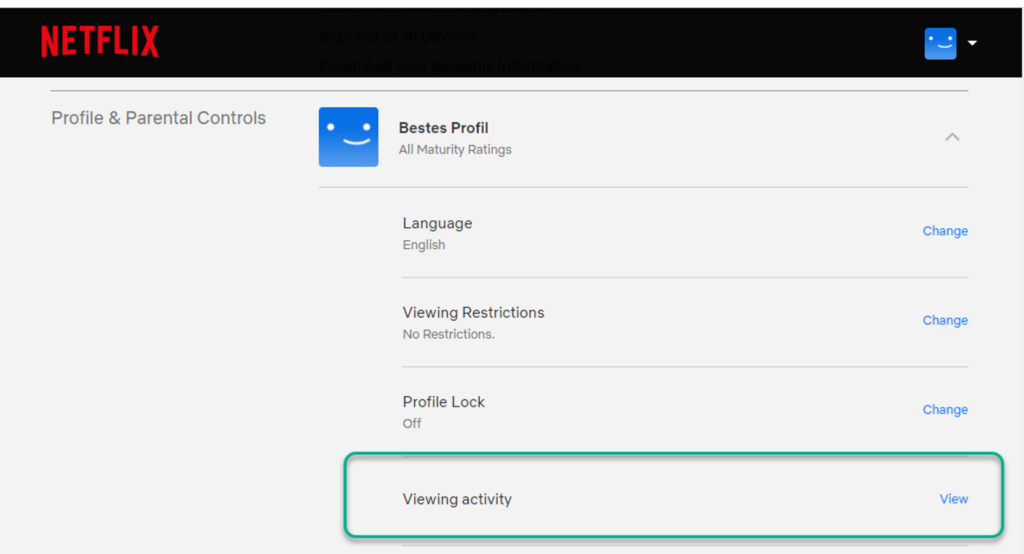The width and height of the screenshot is (1024, 554).
Task: Click the No Restrictions status text
Action: (x=448, y=334)
